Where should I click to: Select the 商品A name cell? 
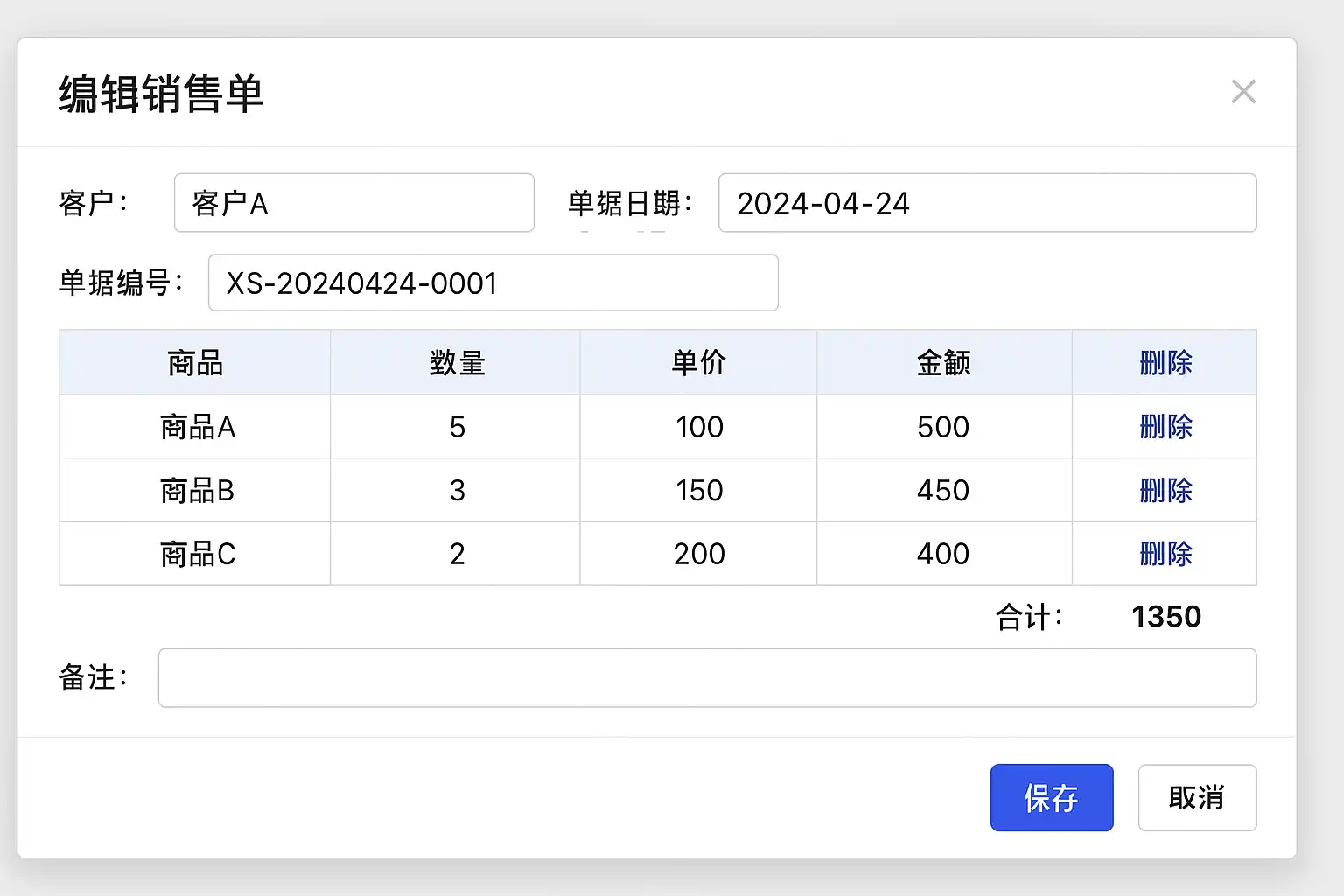pyautogui.click(x=196, y=427)
